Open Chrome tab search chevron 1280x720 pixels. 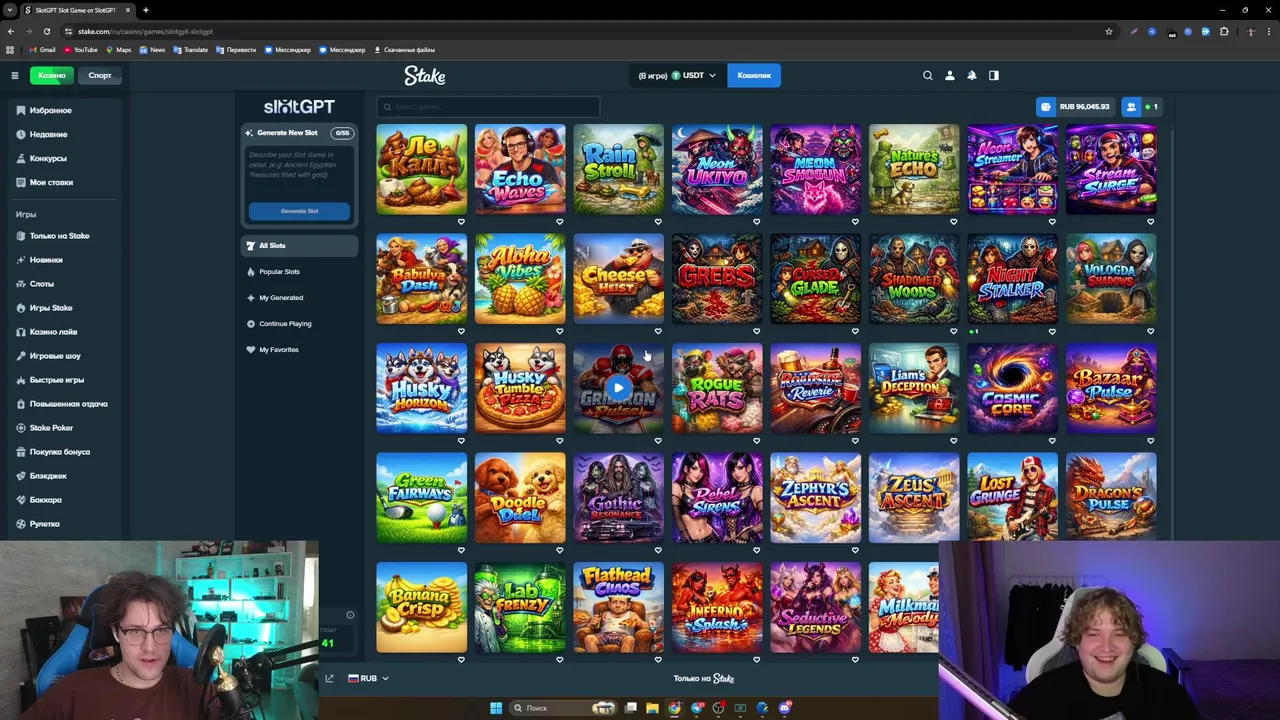(9, 10)
